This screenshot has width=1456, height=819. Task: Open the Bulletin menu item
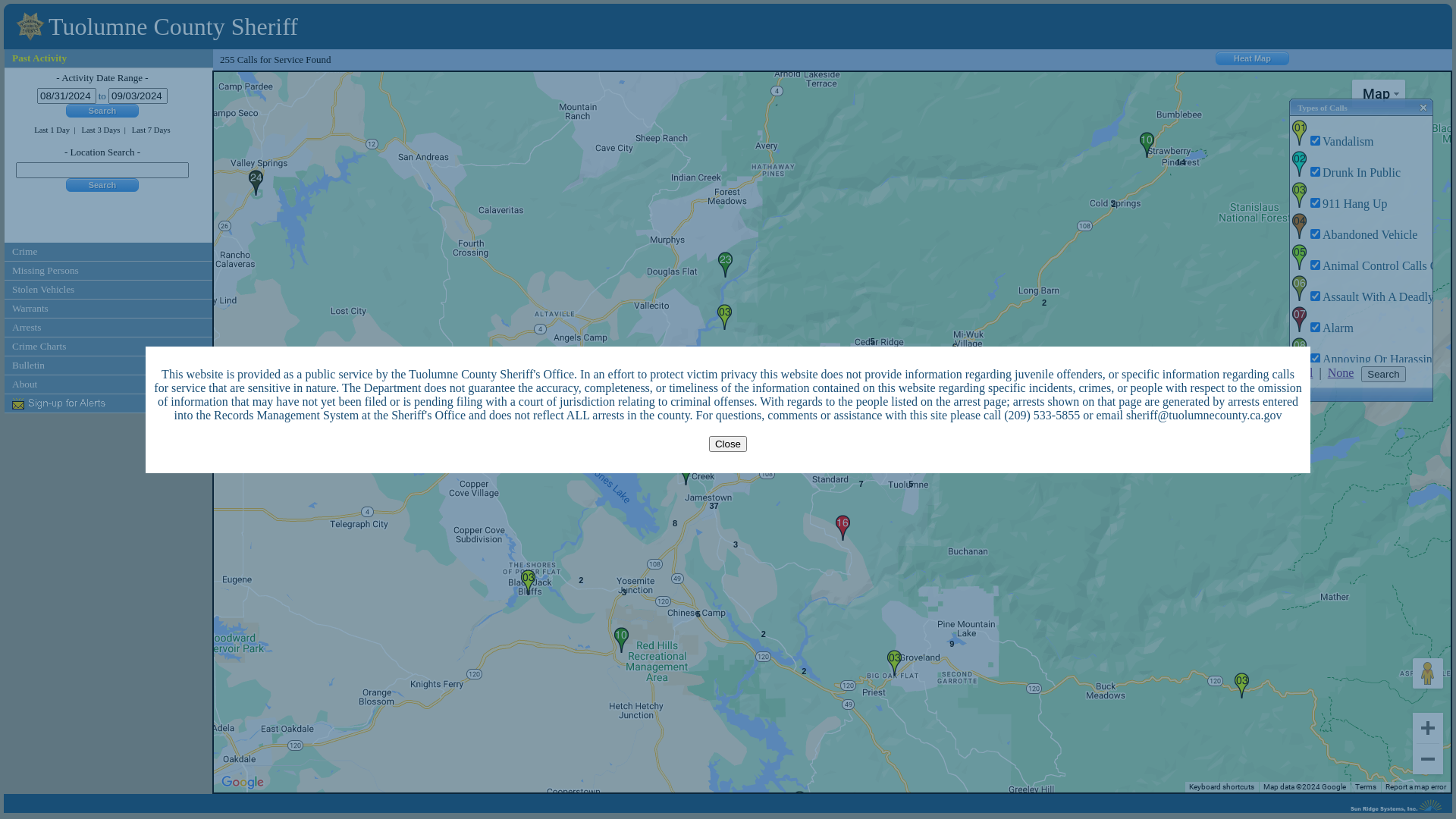click(76, 366)
